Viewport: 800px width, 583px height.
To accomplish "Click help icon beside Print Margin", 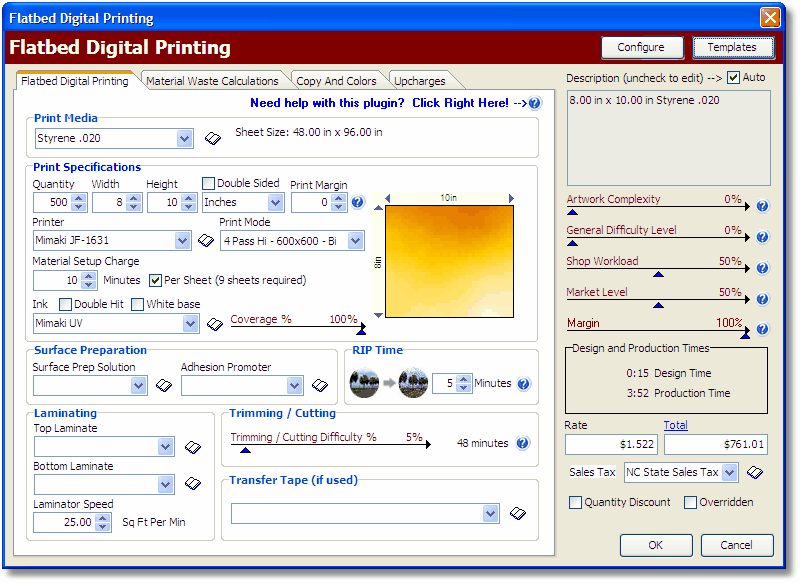I will 358,203.
